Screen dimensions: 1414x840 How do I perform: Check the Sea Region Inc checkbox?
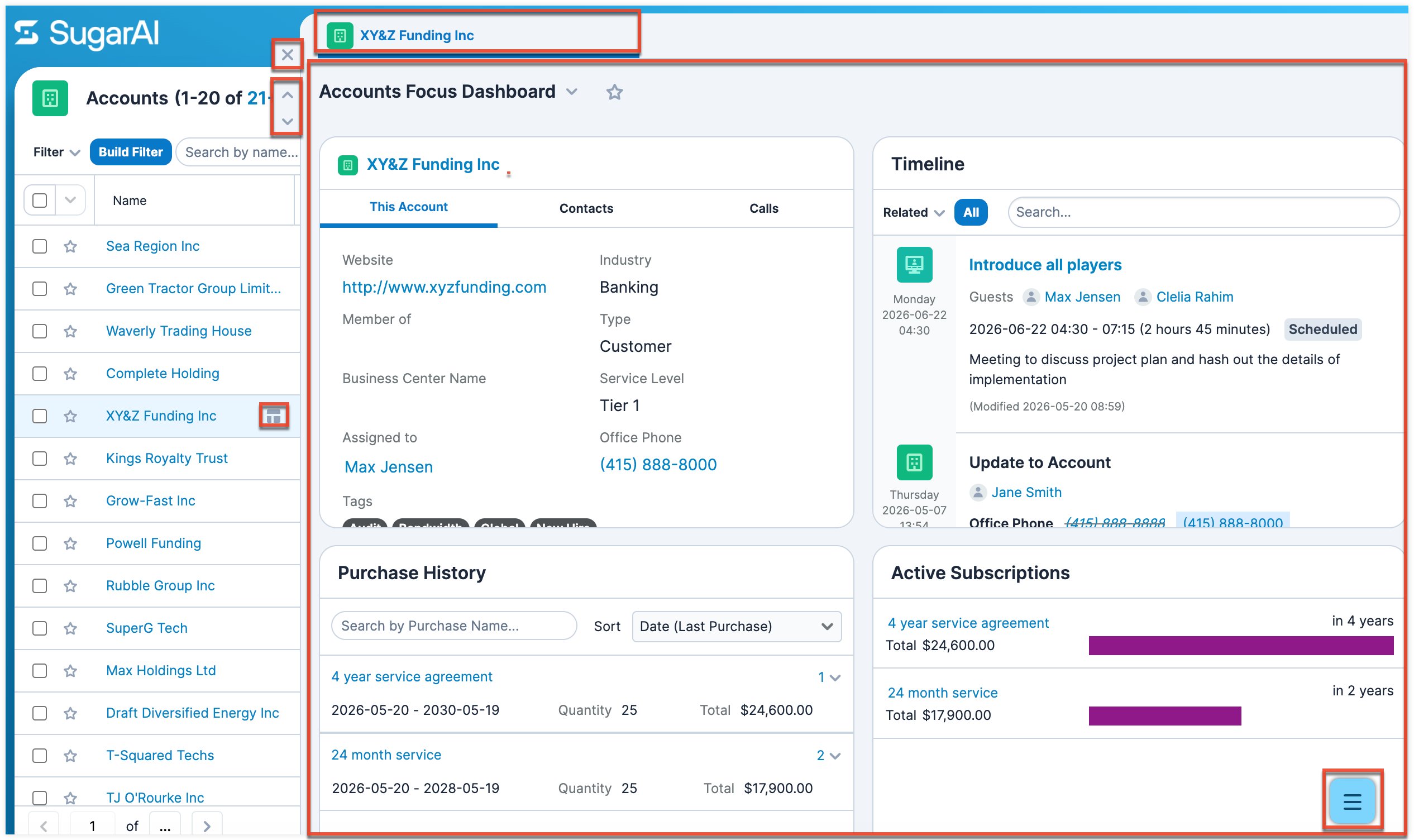(x=40, y=246)
